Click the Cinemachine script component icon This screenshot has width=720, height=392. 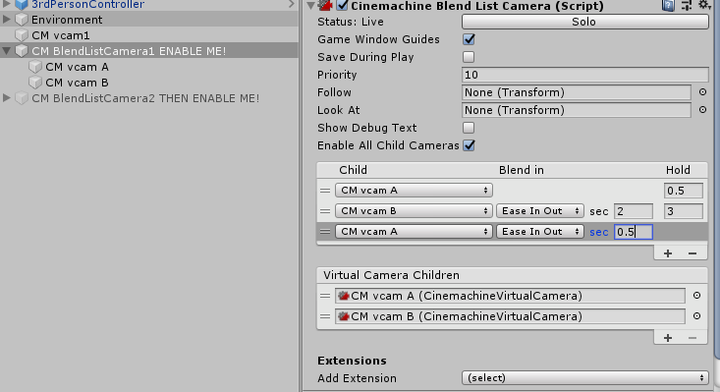coord(326,6)
